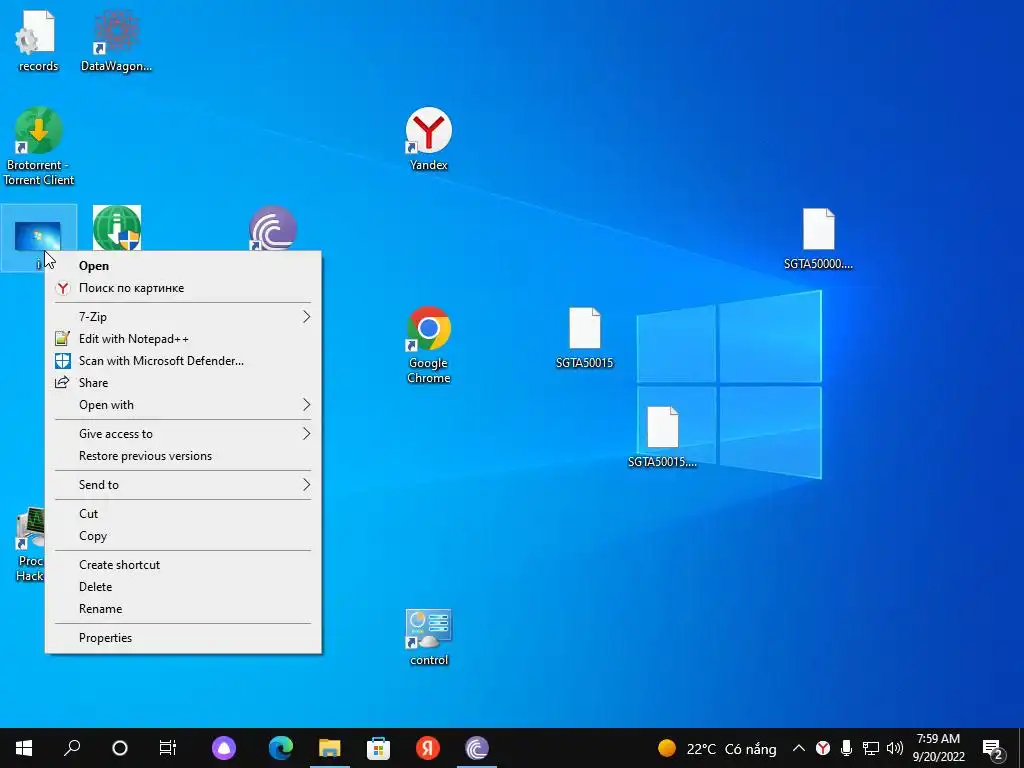Choose Cut in the context menu
This screenshot has height=768, width=1024.
click(184, 514)
